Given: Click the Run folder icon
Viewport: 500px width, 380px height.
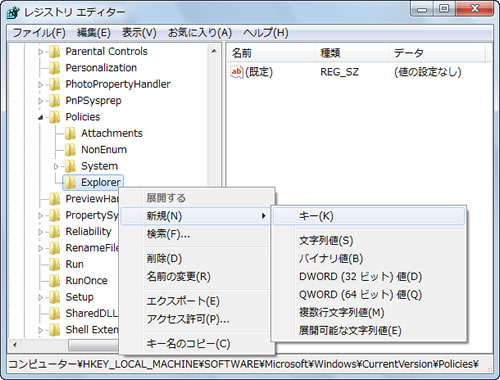Looking at the screenshot, I should 54,264.
